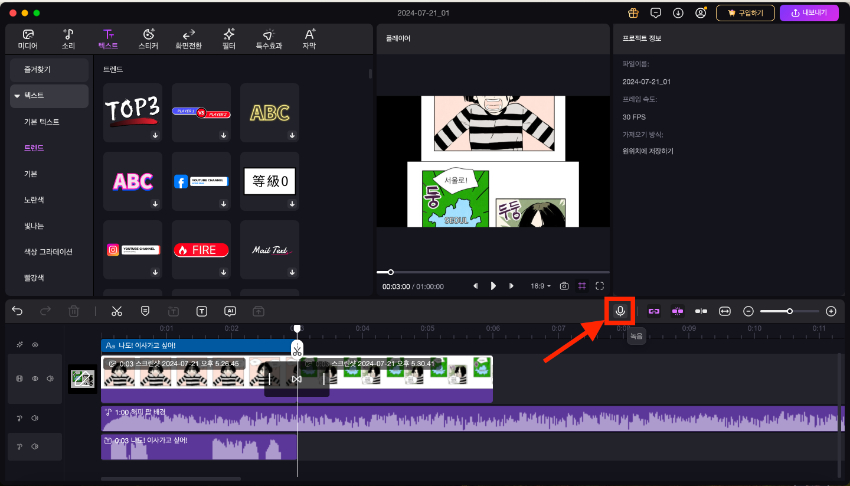Screen dimensions: 850x486
Task: Click the 구입하기 (purchase) button
Action: point(745,13)
